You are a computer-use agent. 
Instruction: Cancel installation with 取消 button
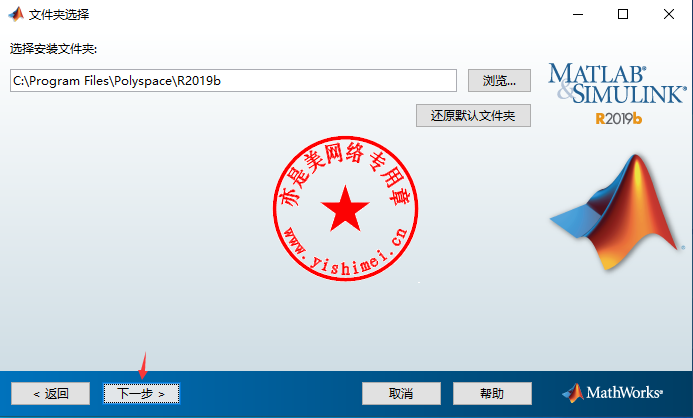[x=401, y=393]
